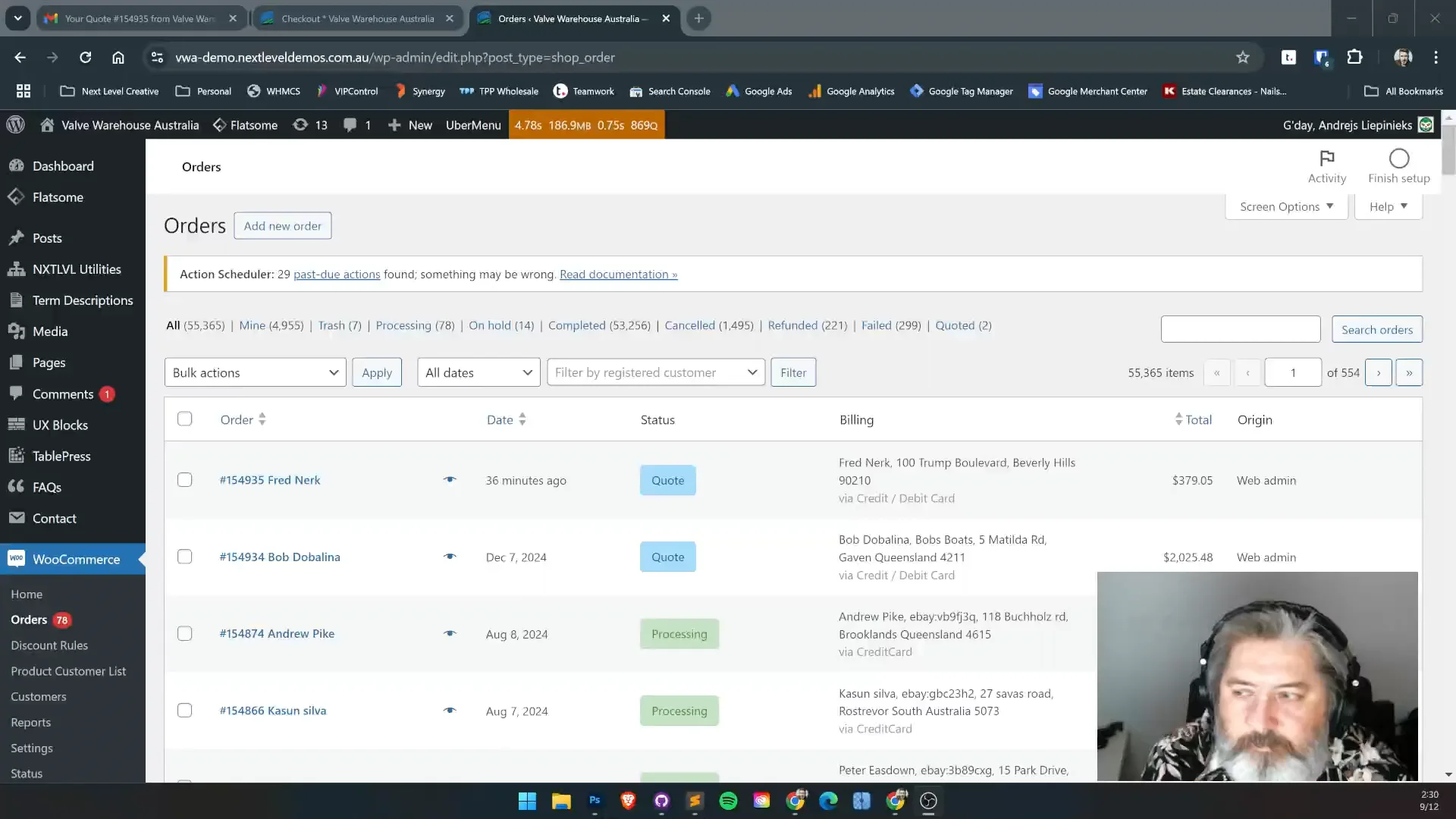Open the comments bubble in admin bar

click(356, 125)
